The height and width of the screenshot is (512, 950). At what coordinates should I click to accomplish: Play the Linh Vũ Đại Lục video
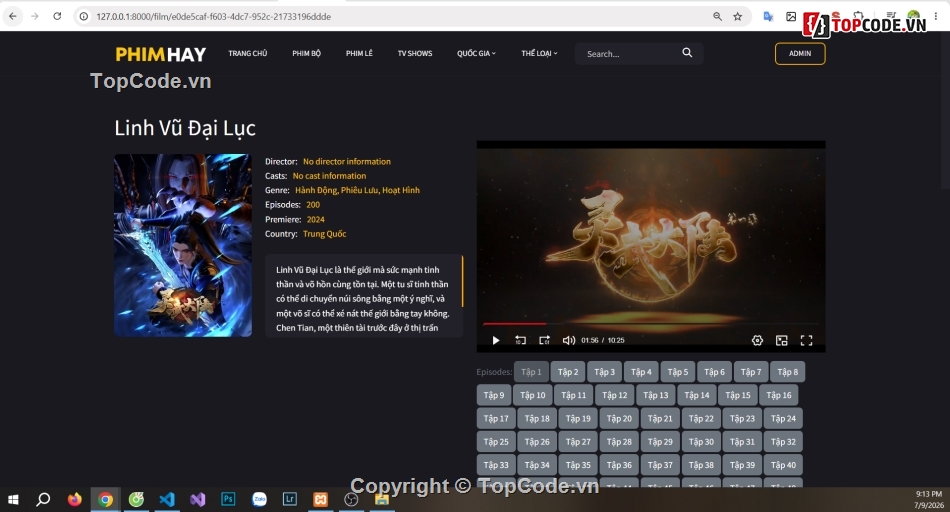[x=496, y=341]
